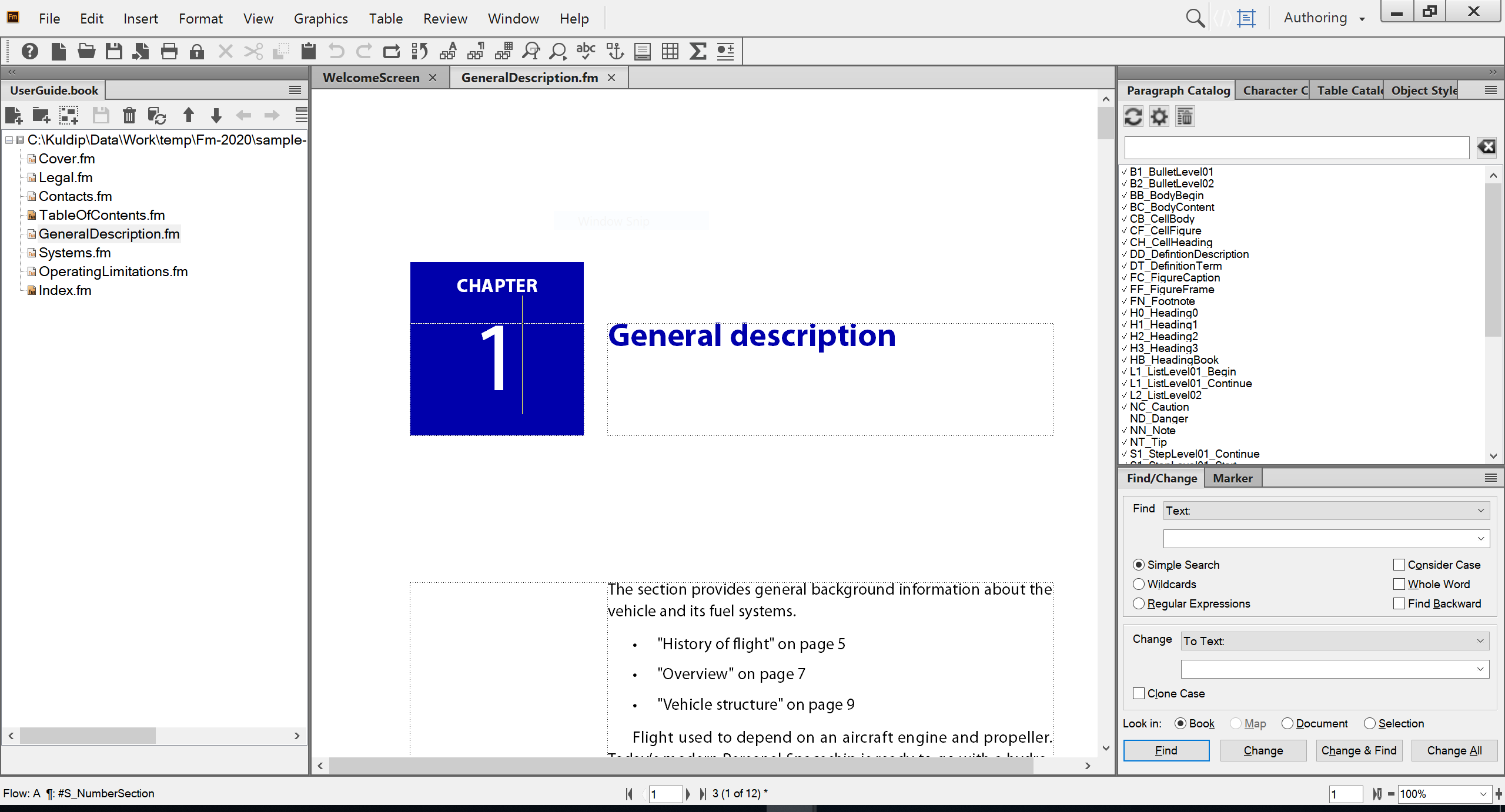The height and width of the screenshot is (812, 1505).
Task: Insert an anchored frame
Action: point(614,51)
